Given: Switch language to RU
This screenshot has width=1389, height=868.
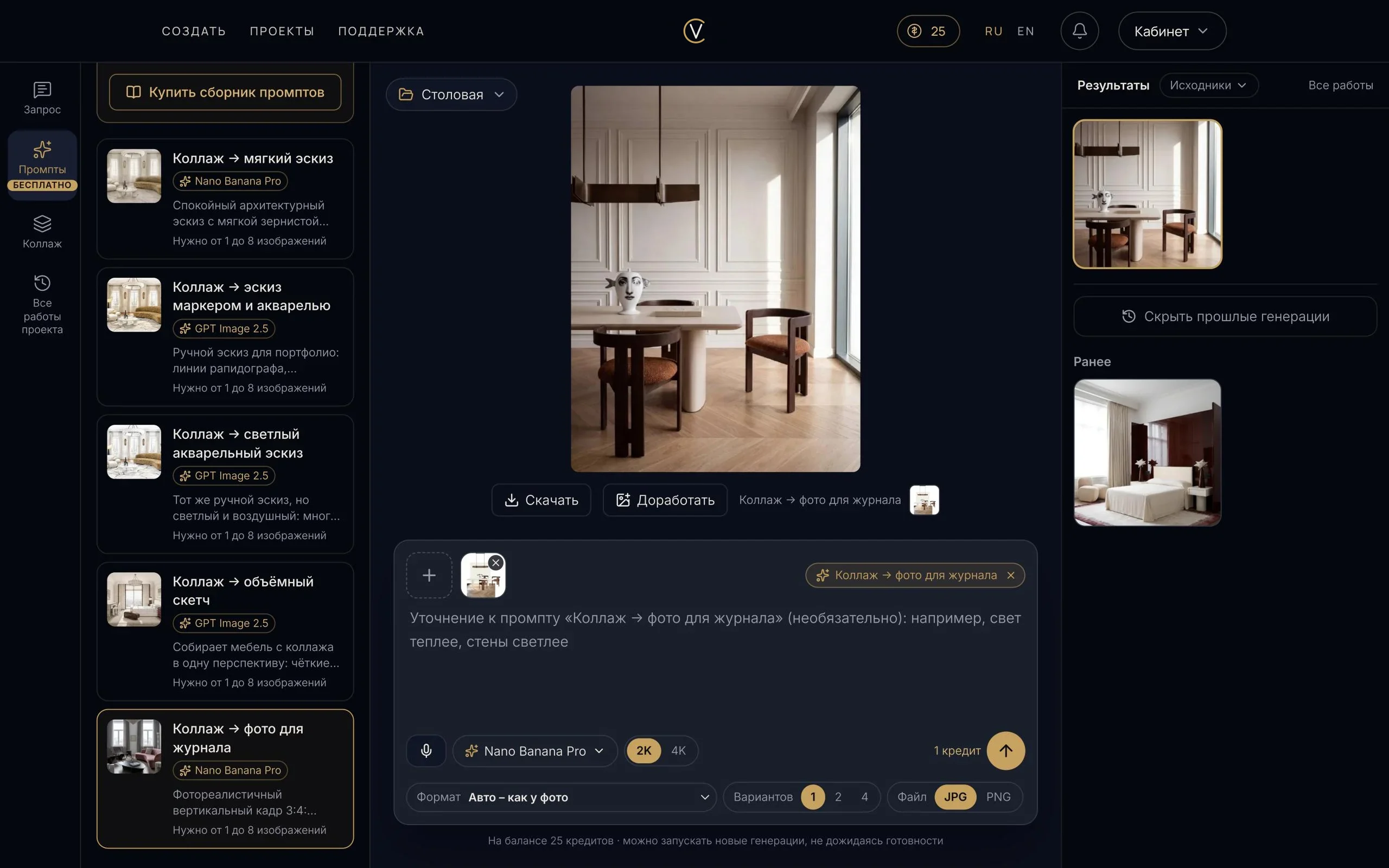Looking at the screenshot, I should click(x=993, y=31).
